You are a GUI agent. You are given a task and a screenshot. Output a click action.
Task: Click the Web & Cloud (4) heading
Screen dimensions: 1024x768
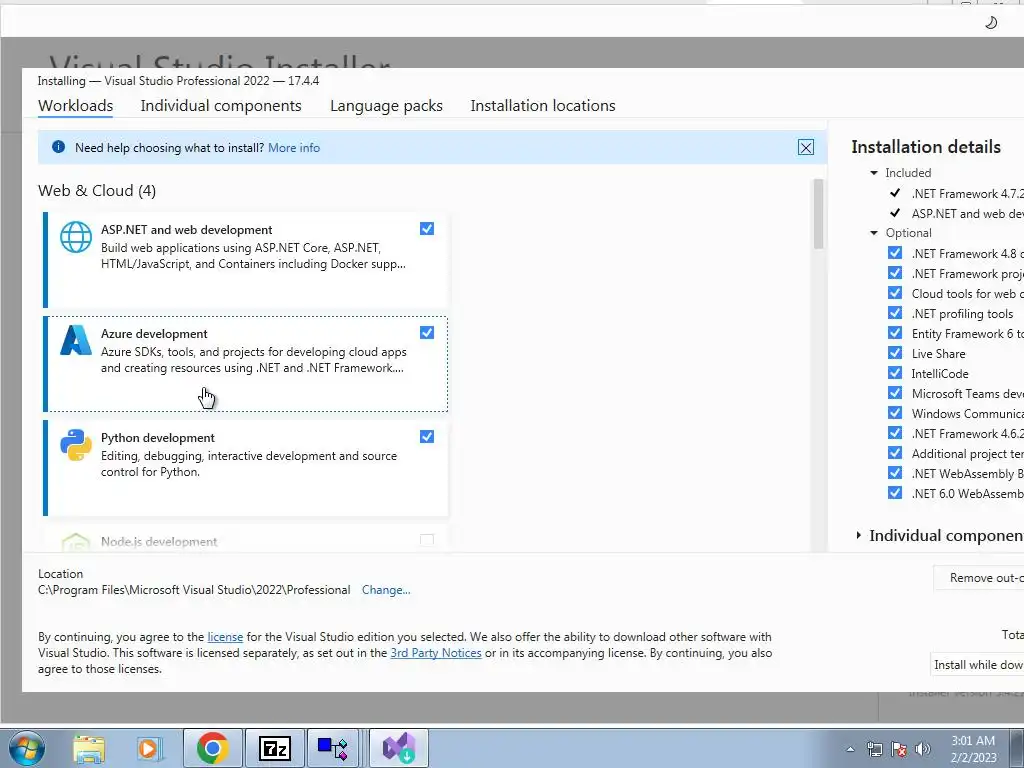click(97, 191)
